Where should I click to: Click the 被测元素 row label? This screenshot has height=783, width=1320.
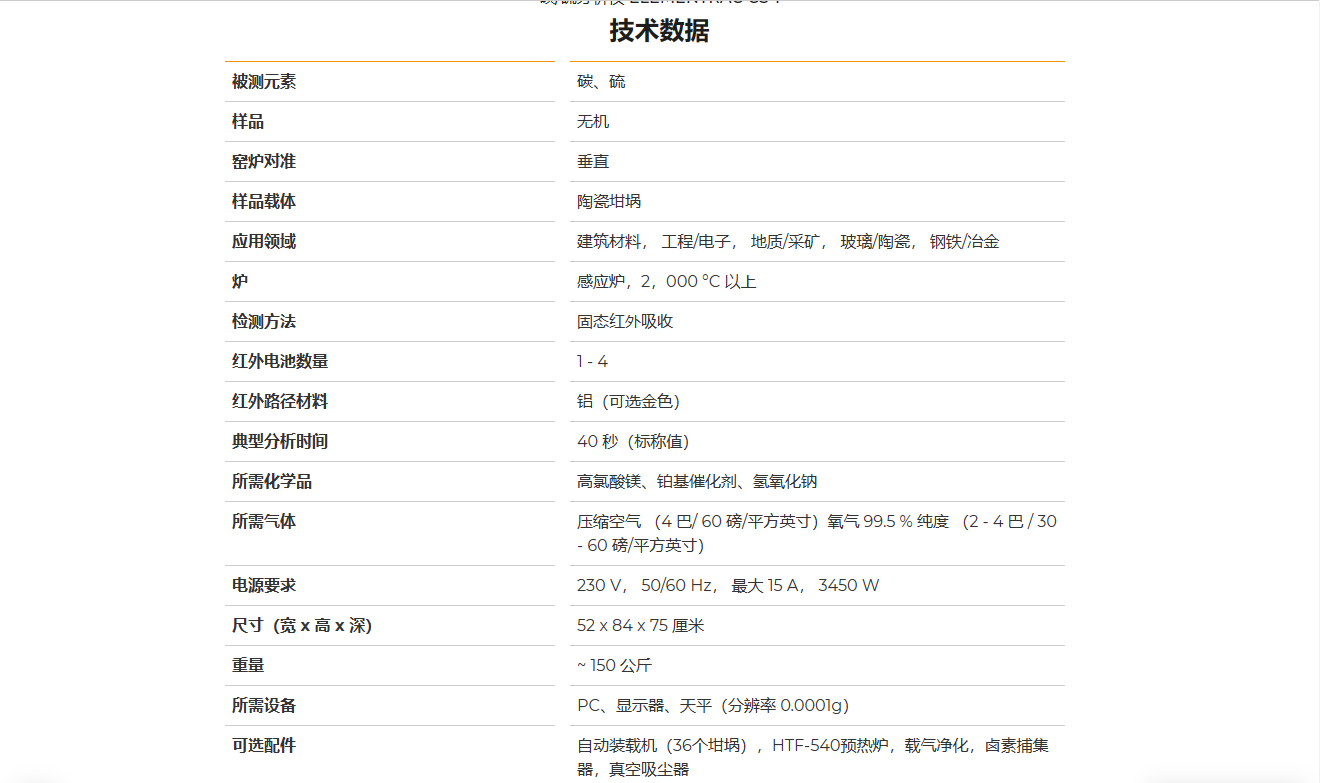coord(264,82)
